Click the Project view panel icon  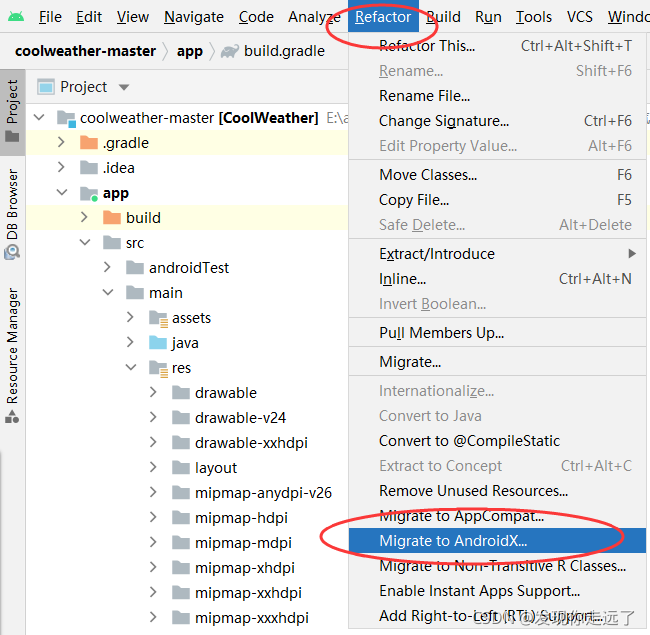(x=46, y=87)
